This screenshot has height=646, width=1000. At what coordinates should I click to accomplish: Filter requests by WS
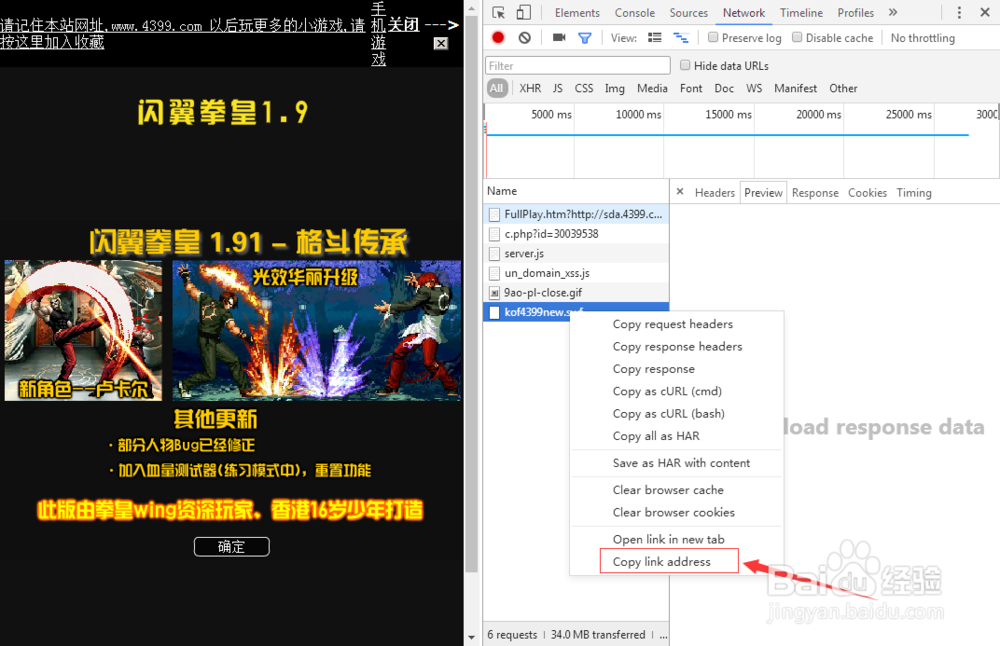(x=754, y=88)
